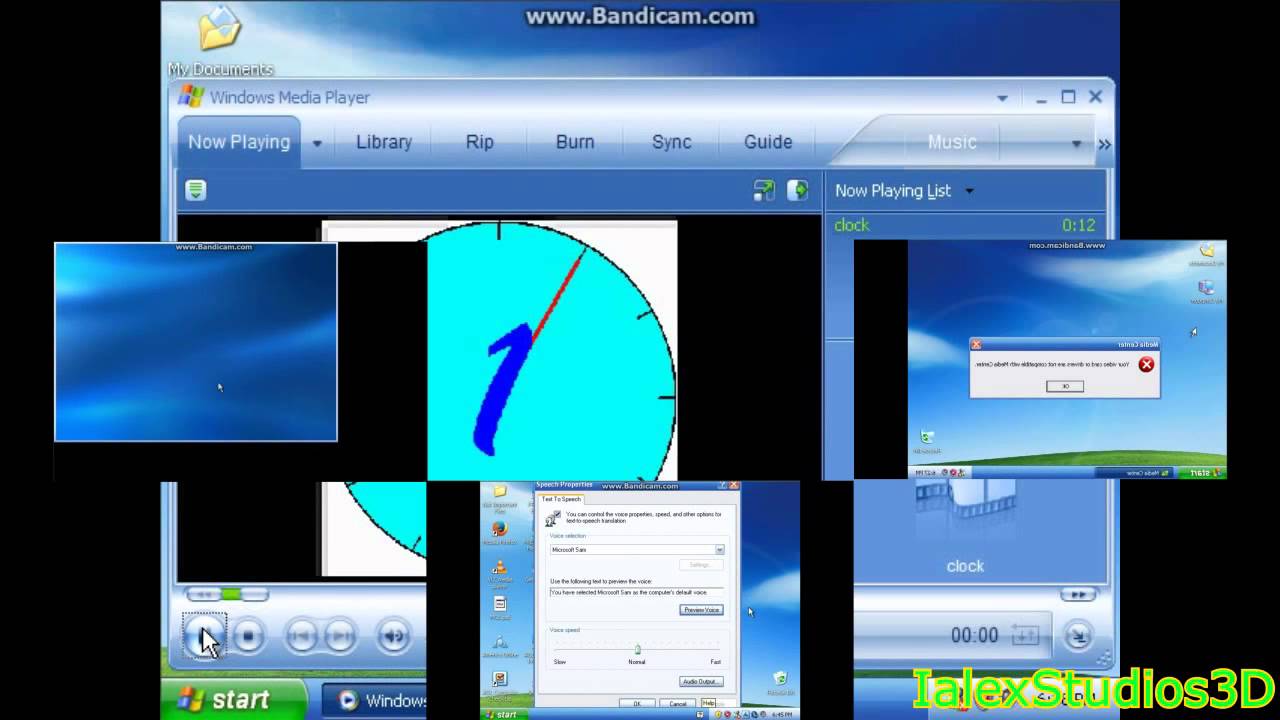Image resolution: width=1280 pixels, height=720 pixels.
Task: Switch to the Guide tab
Action: tap(768, 142)
